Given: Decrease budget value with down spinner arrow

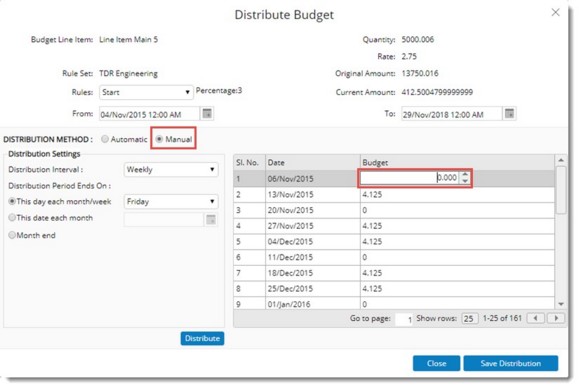Looking at the screenshot, I should coord(465,181).
